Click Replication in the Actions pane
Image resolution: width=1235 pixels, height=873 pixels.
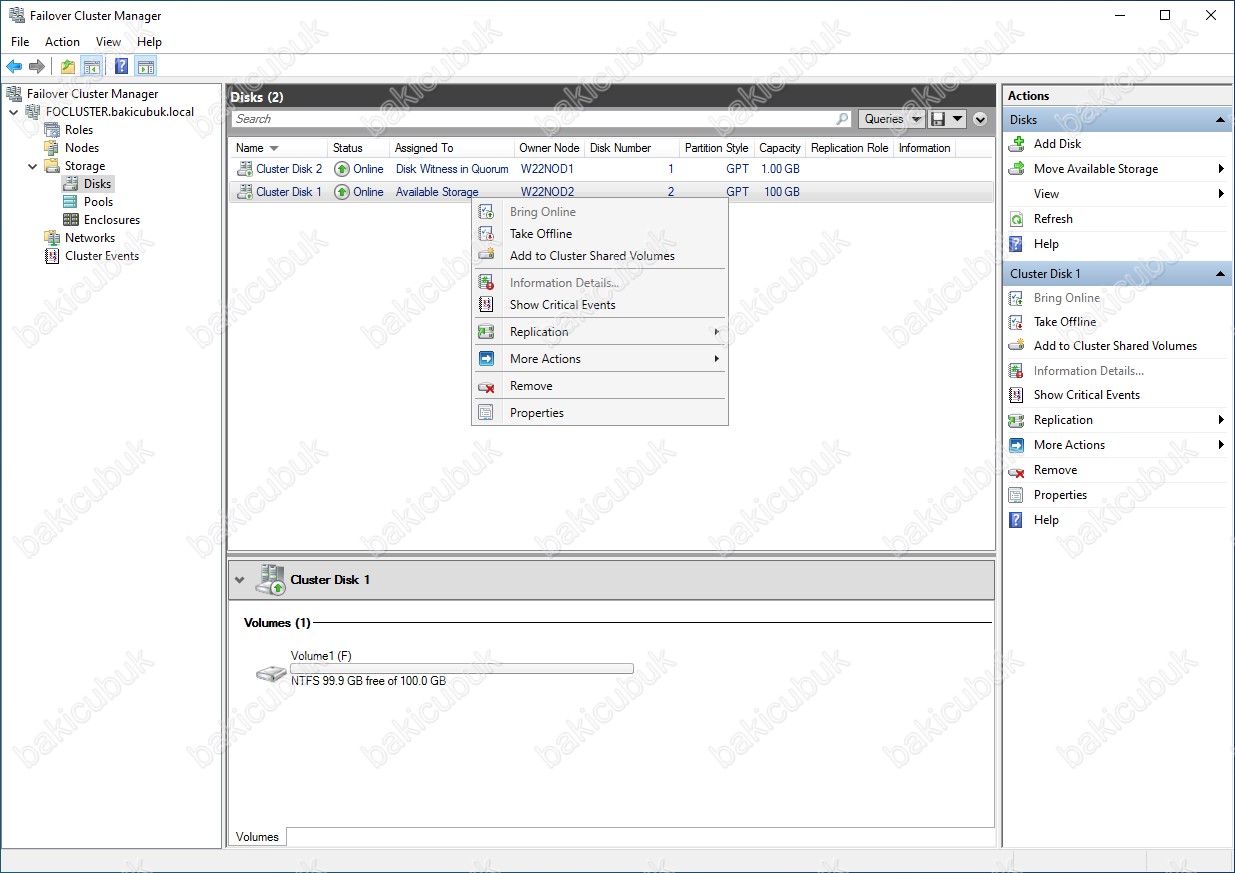click(1063, 420)
